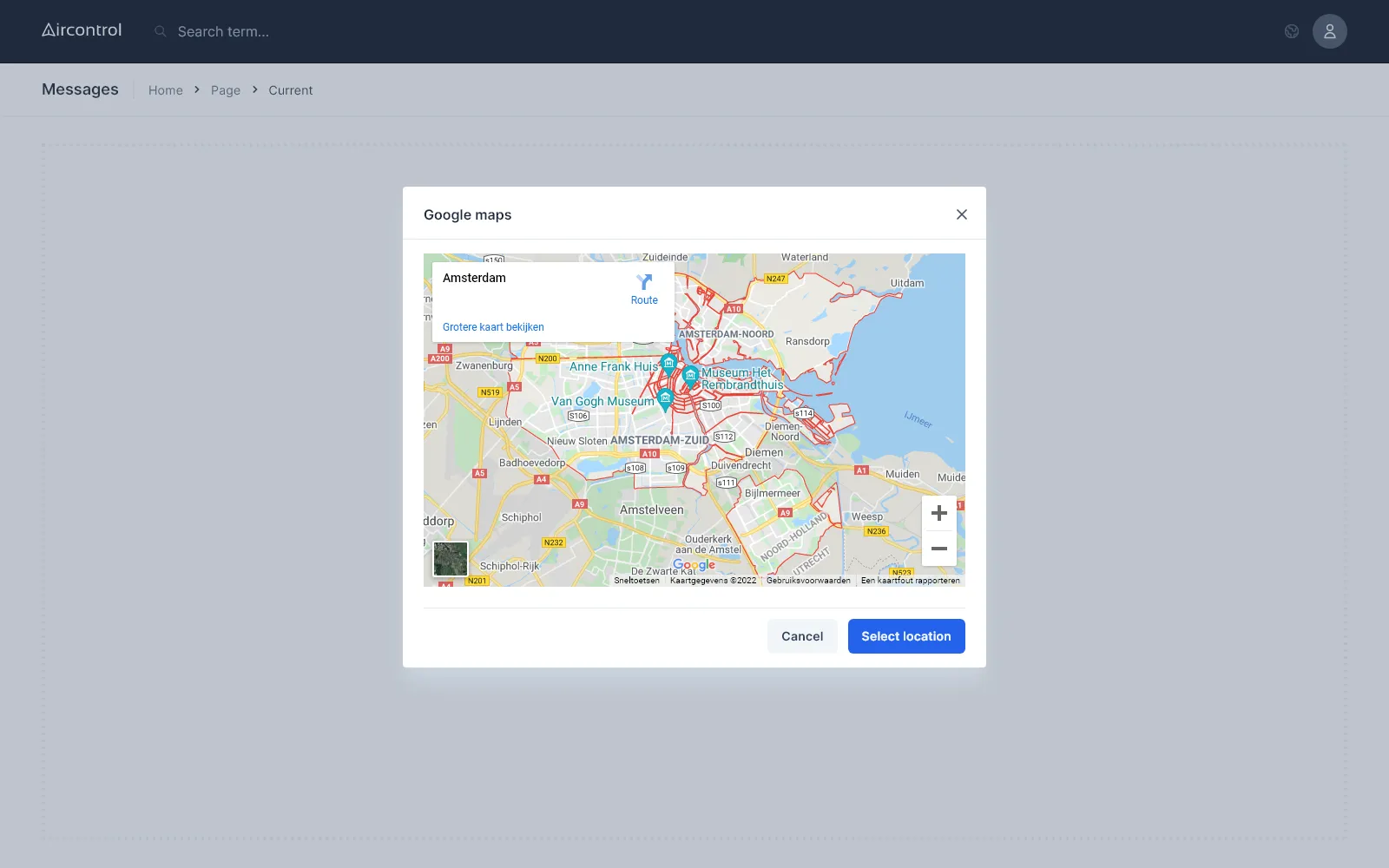
Task: Select the Anne Frank Huis map pin
Action: click(668, 363)
